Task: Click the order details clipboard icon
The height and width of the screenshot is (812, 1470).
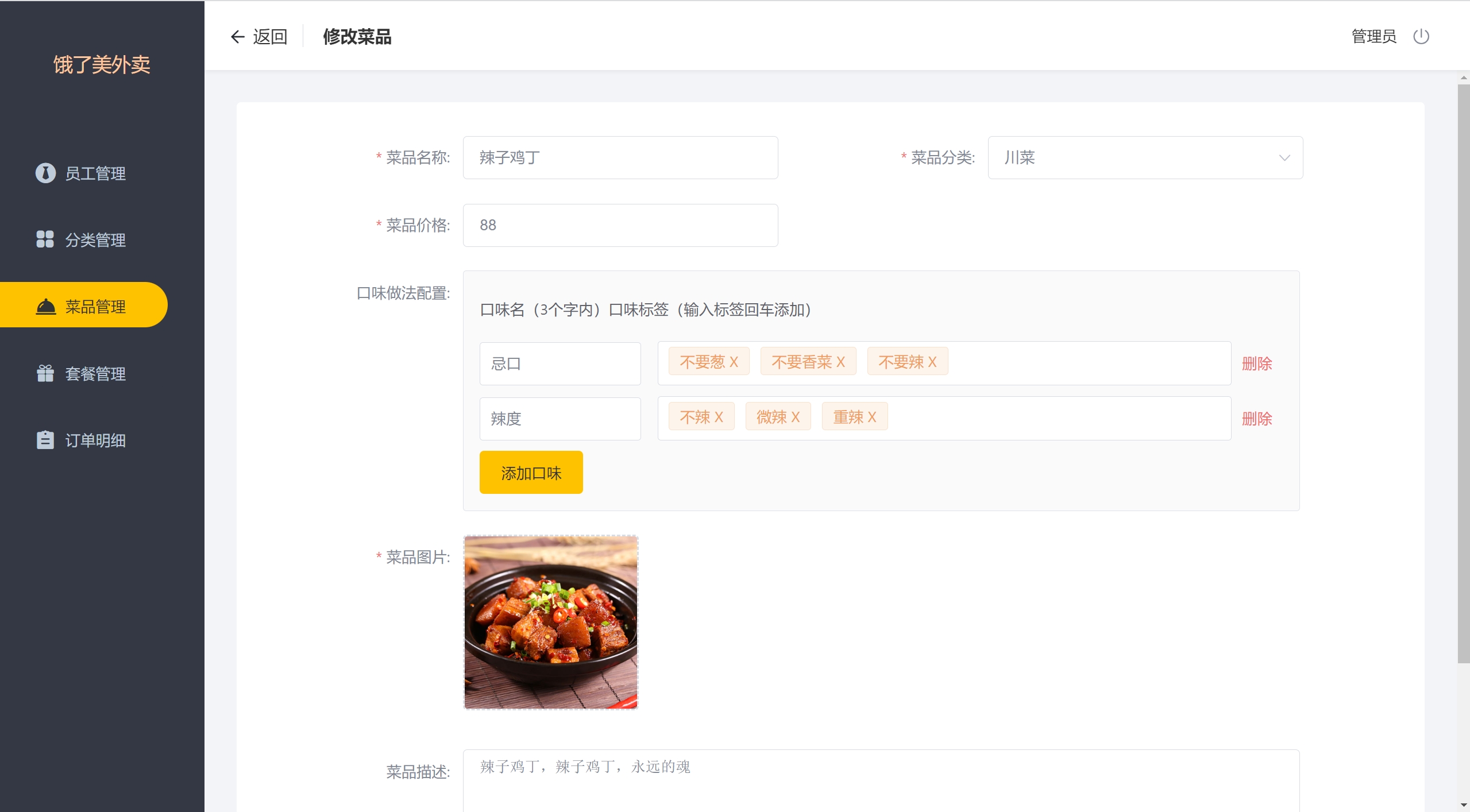Action: (x=45, y=440)
